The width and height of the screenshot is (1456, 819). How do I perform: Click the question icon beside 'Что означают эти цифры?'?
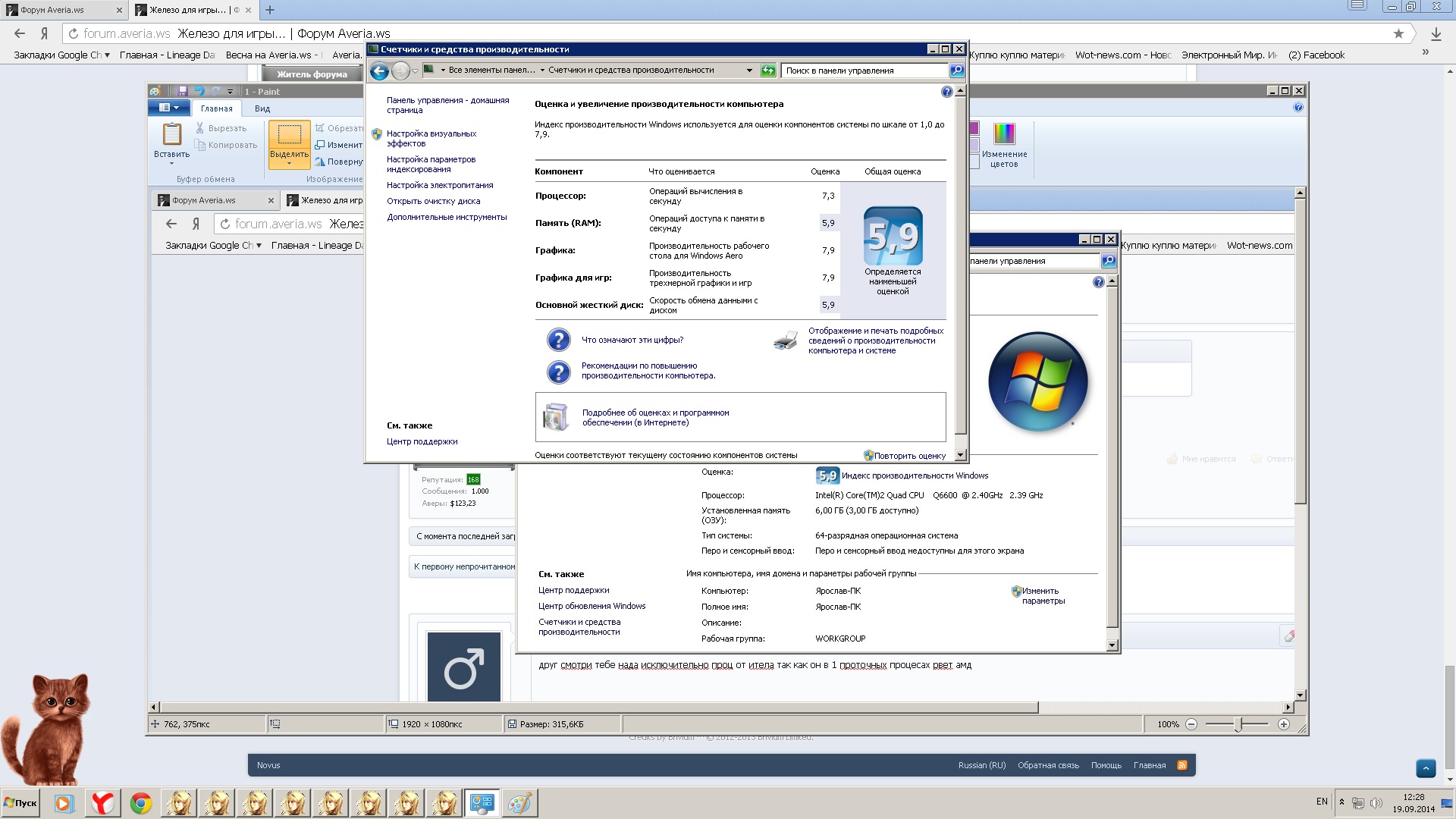coord(559,340)
